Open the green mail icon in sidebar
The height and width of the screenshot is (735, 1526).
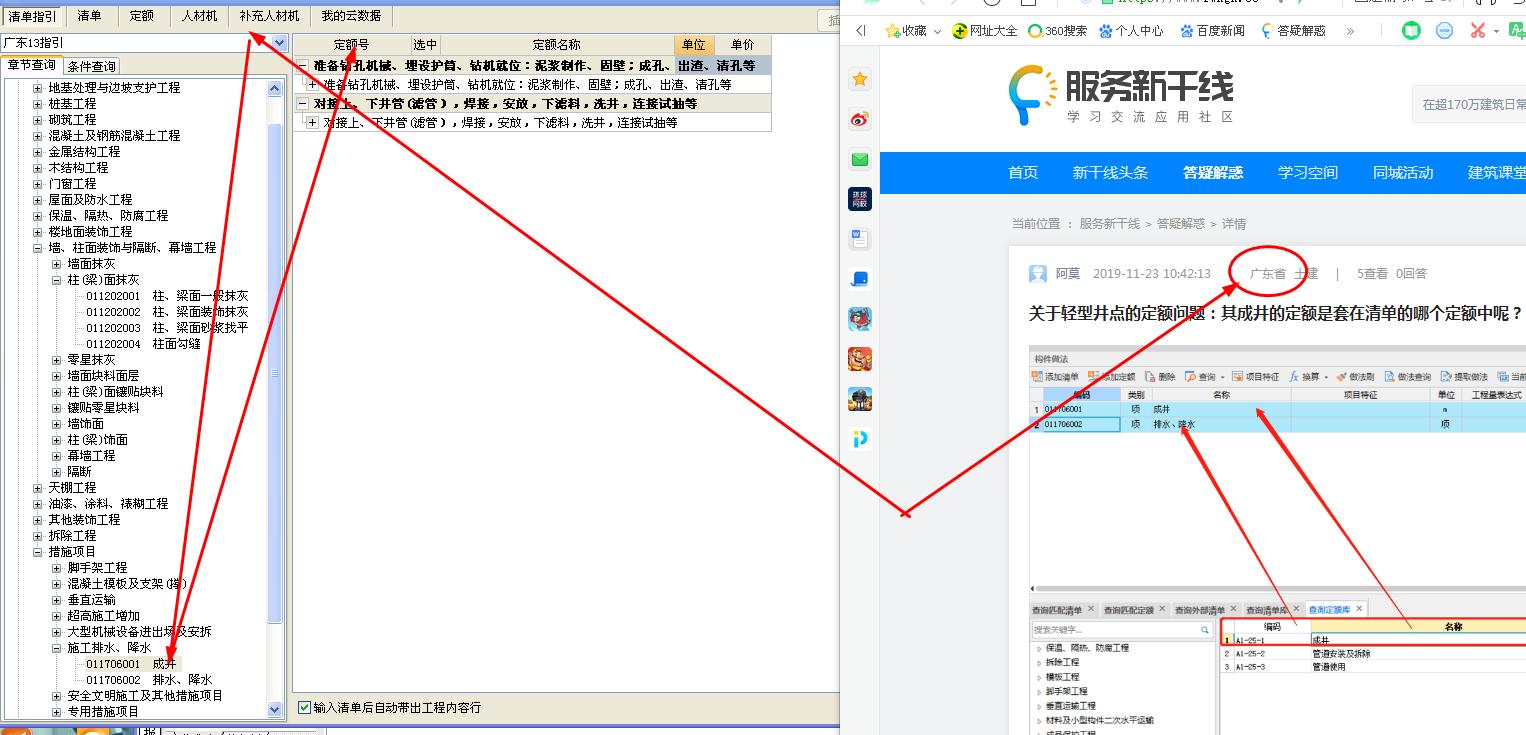pyautogui.click(x=859, y=159)
